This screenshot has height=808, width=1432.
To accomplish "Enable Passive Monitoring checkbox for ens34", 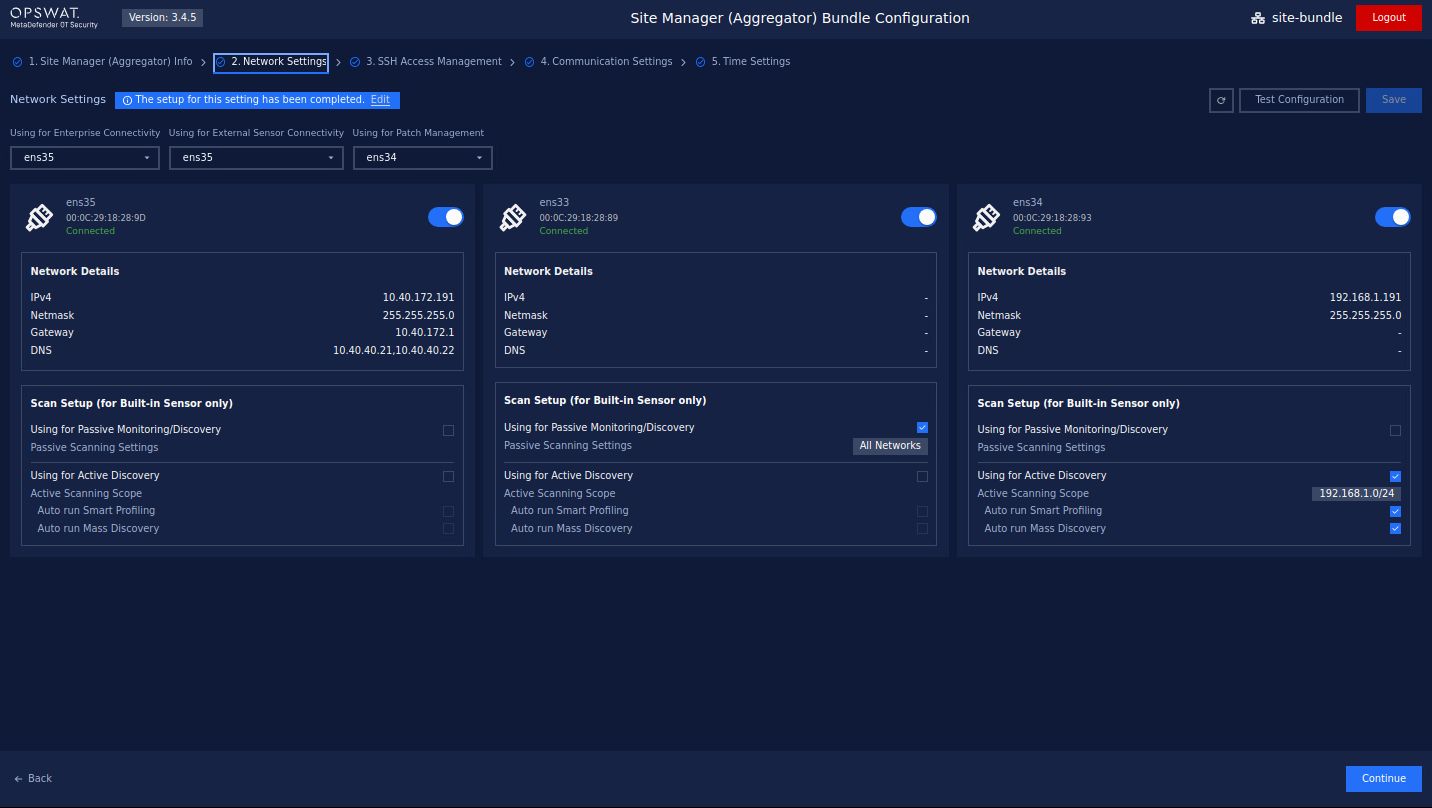I will pos(1395,430).
